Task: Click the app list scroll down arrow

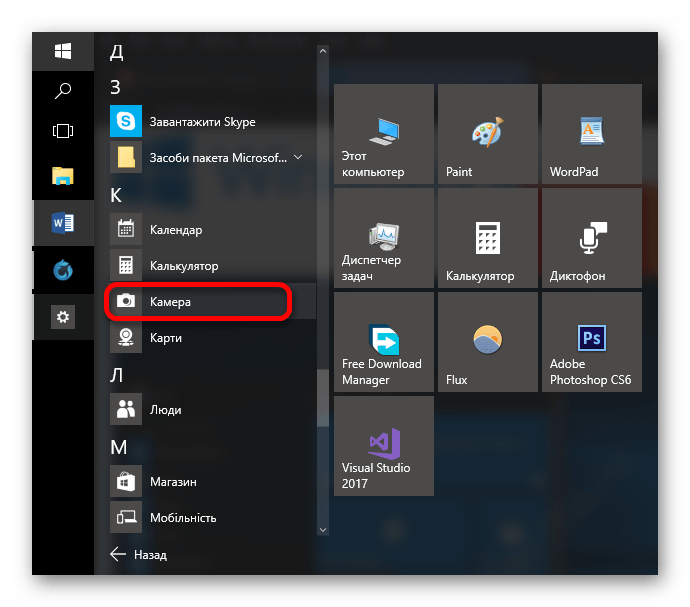Action: coord(322,528)
